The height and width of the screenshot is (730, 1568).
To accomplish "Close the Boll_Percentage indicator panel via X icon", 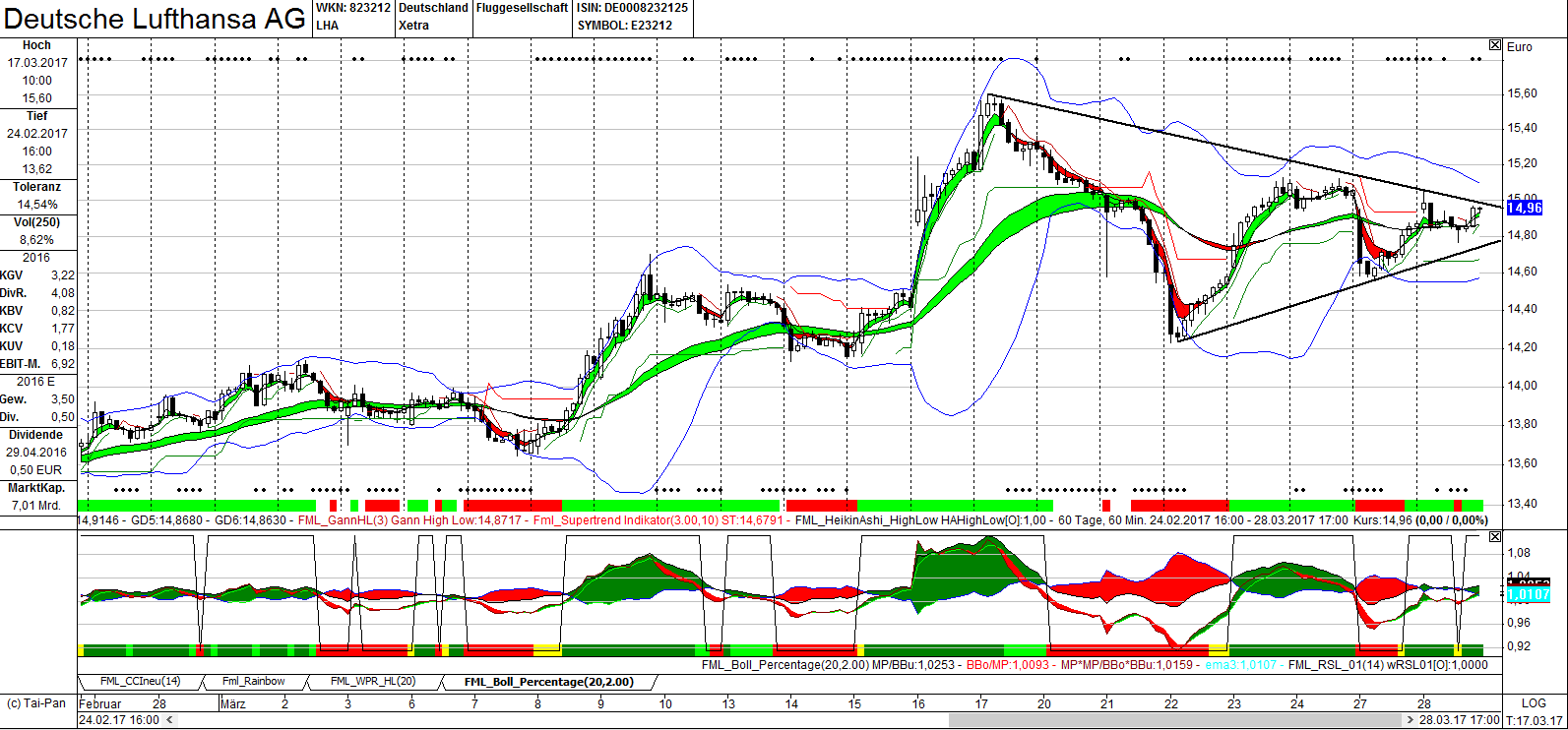I will click(x=1495, y=536).
